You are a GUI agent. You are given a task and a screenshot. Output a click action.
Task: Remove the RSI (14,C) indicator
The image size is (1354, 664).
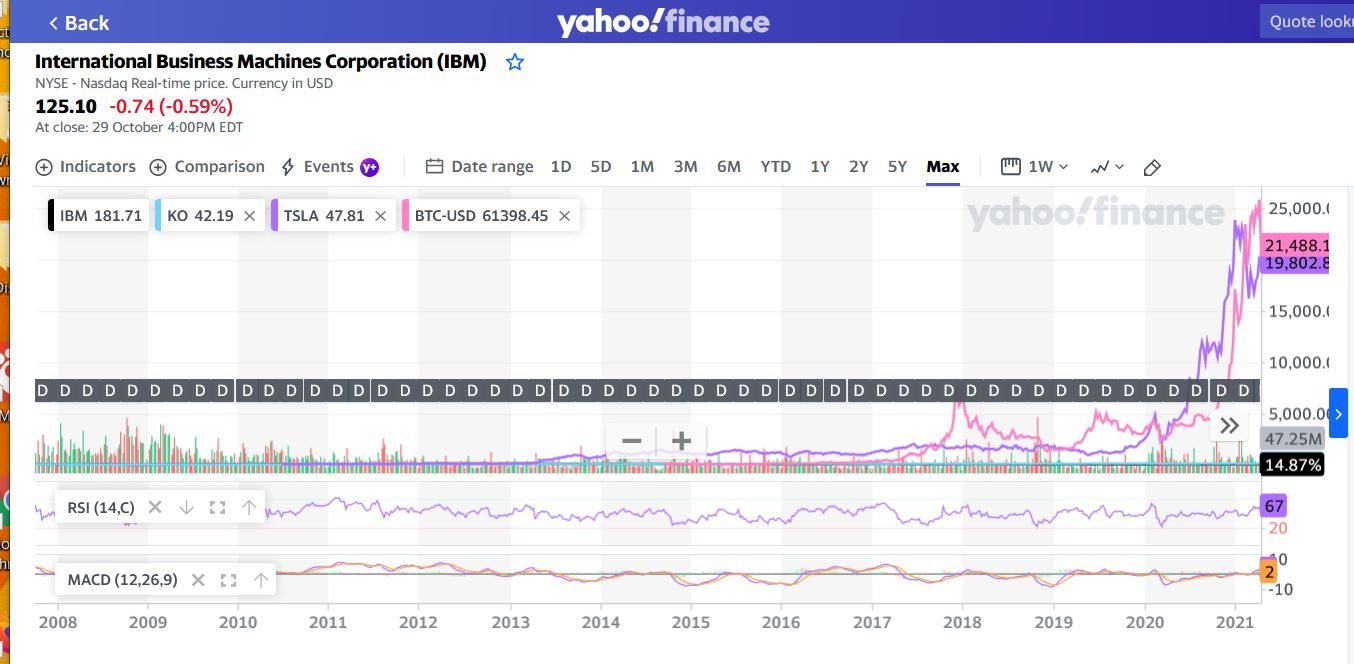tap(155, 507)
